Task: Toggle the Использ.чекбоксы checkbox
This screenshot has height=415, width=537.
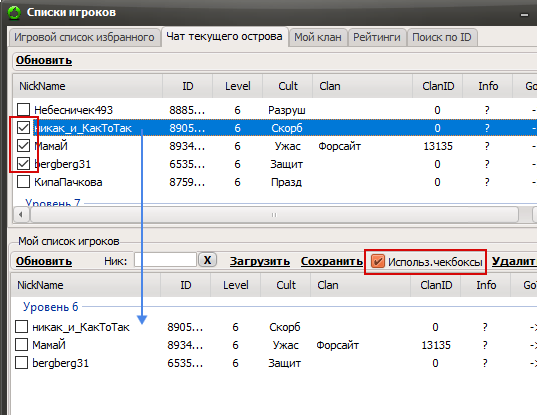Action: click(x=378, y=262)
